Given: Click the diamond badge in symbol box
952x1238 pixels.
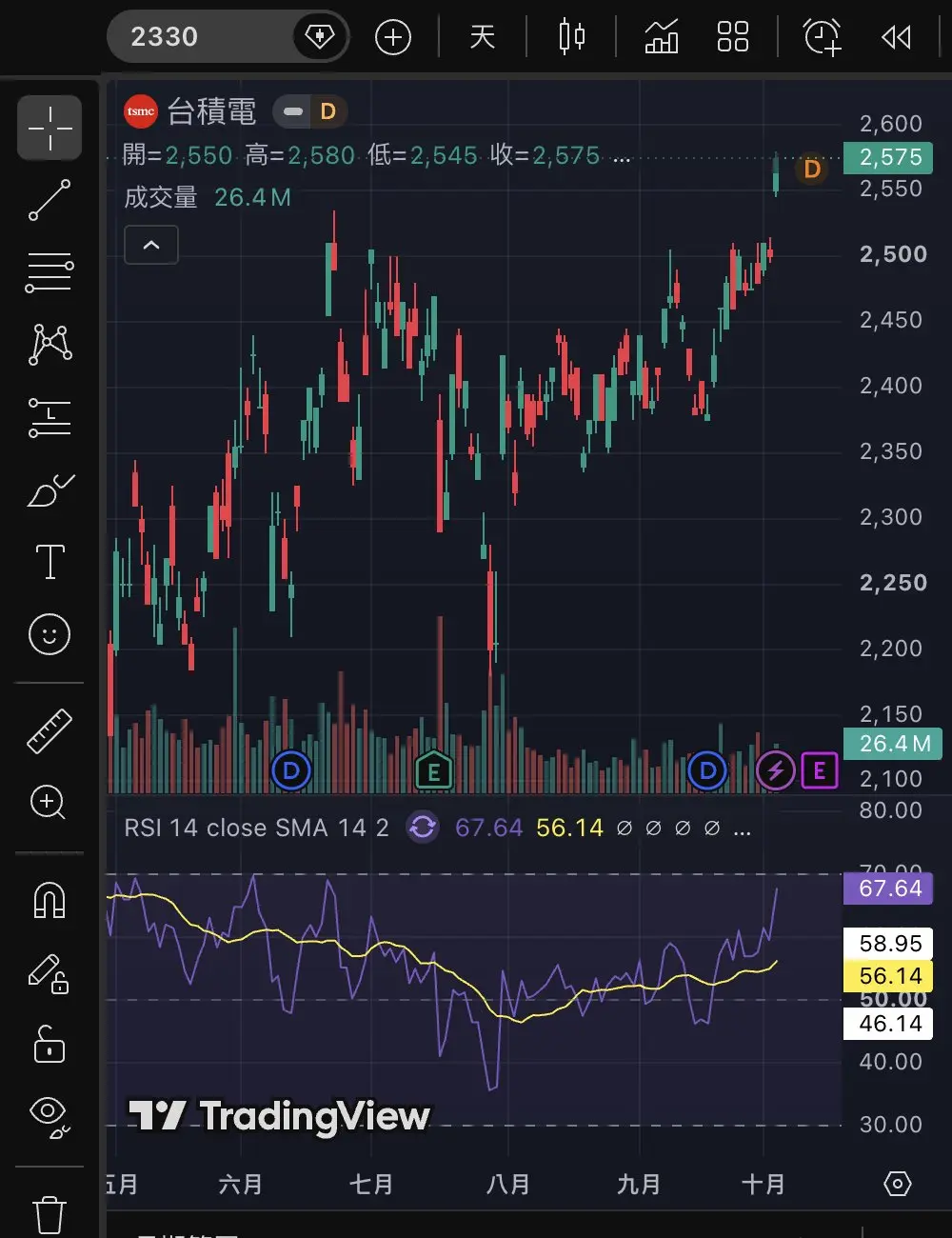Looking at the screenshot, I should point(319,37).
